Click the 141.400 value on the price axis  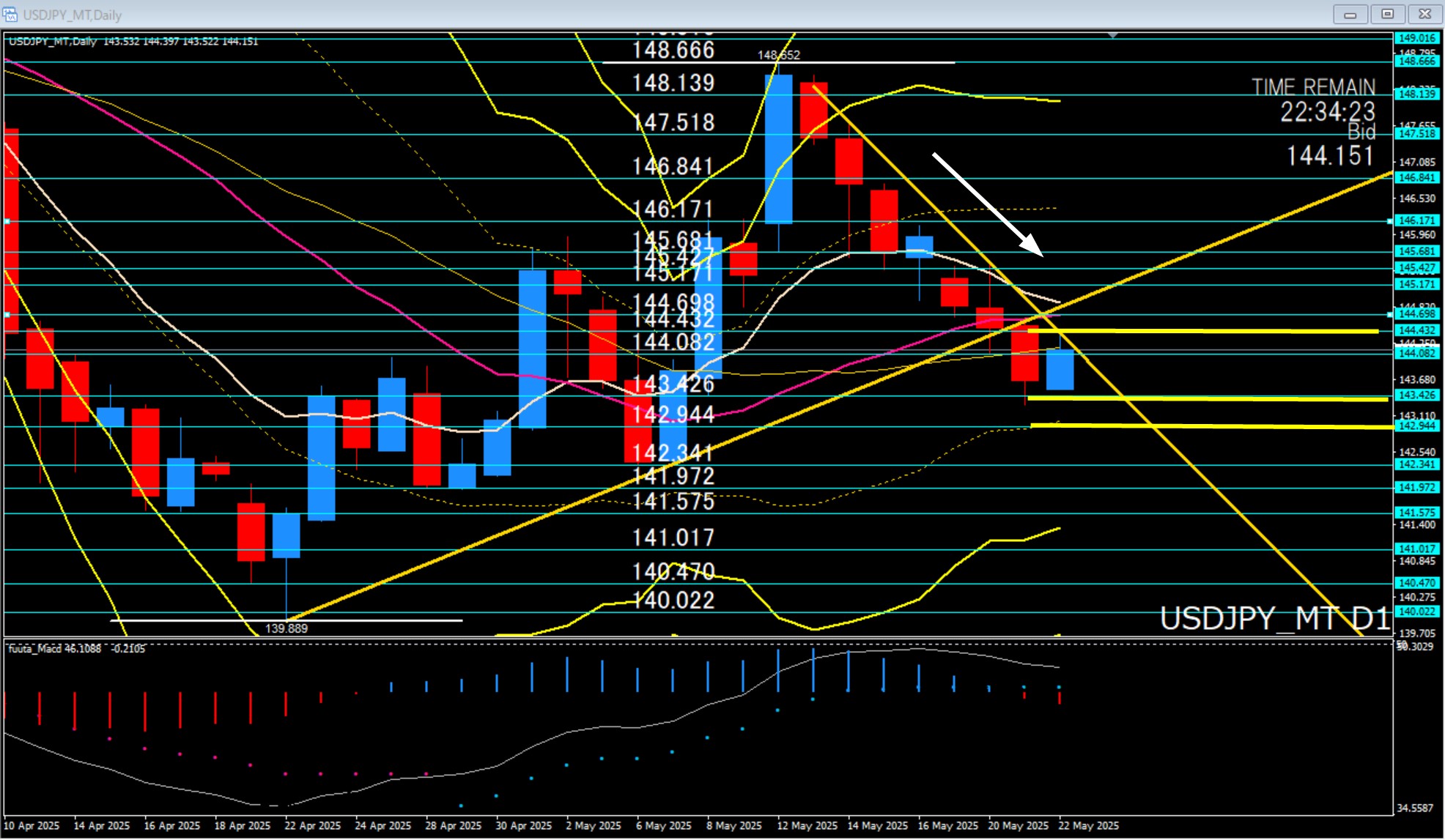(x=1417, y=524)
